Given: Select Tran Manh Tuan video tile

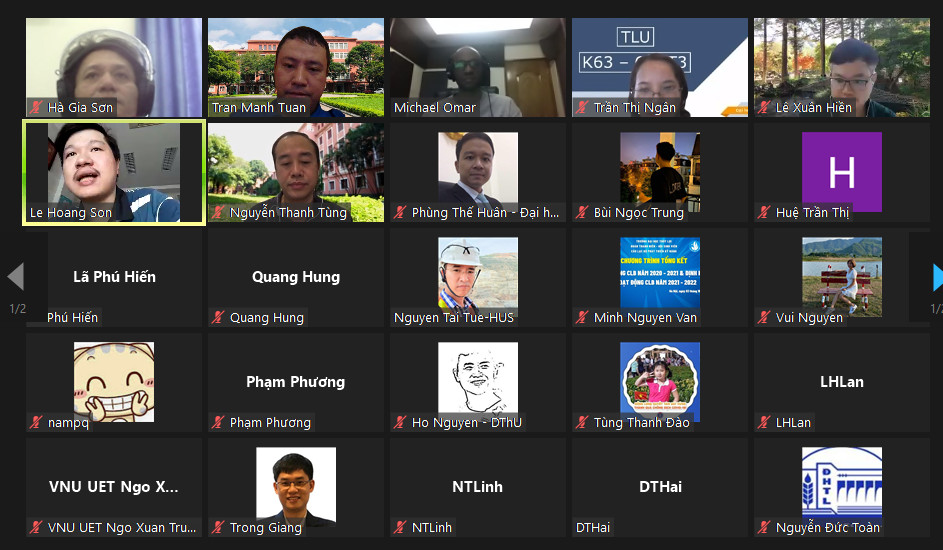Looking at the screenshot, I should 296,67.
